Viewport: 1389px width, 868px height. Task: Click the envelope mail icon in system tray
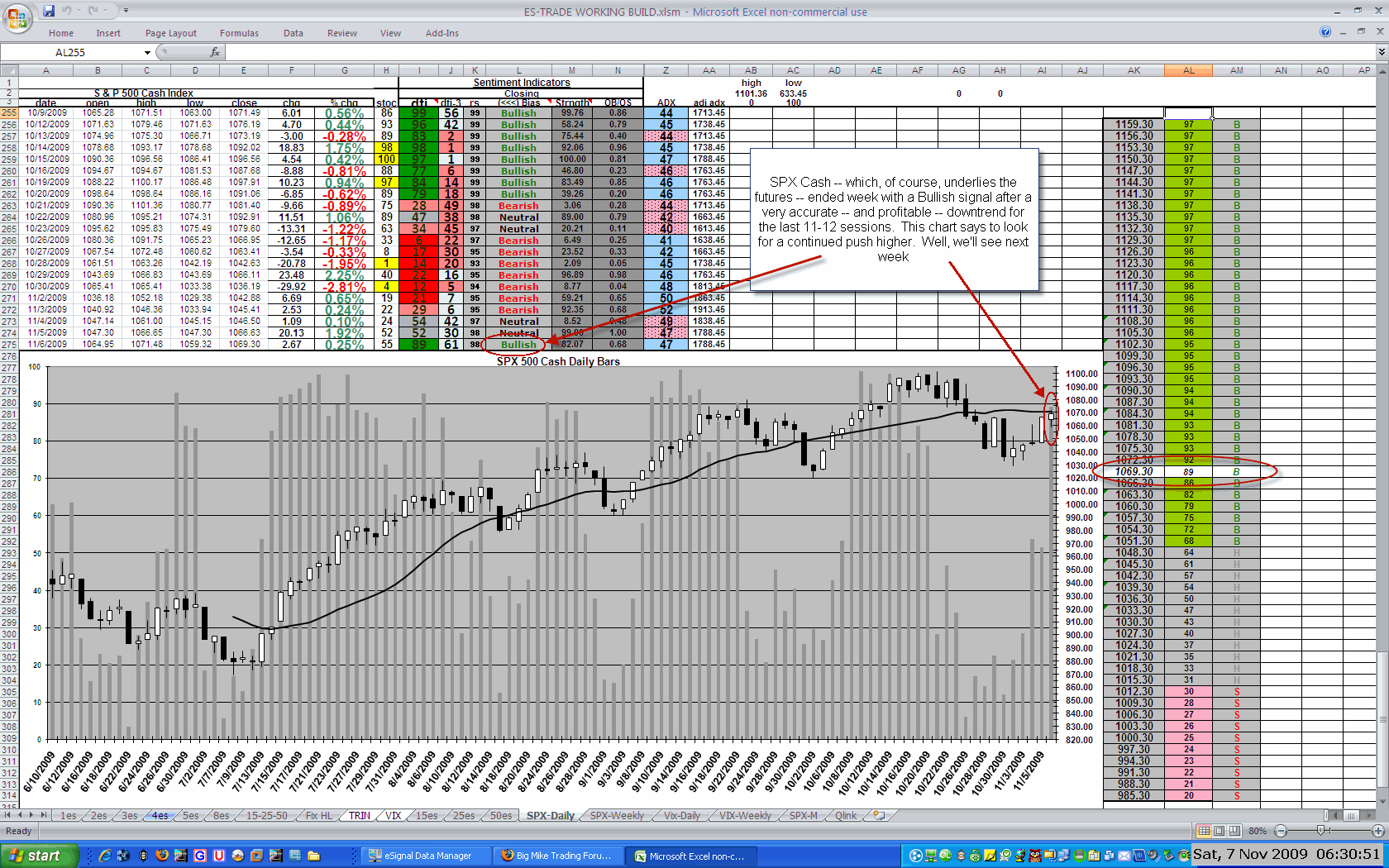[x=1124, y=856]
